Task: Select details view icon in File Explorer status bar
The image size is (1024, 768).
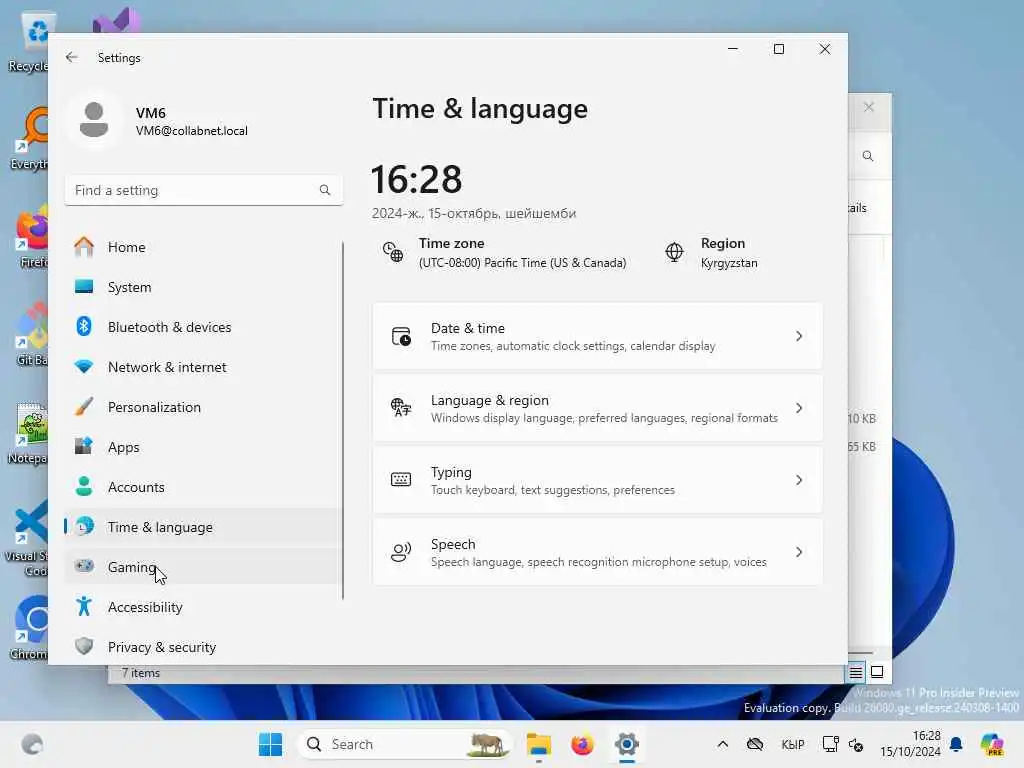Action: 856,672
